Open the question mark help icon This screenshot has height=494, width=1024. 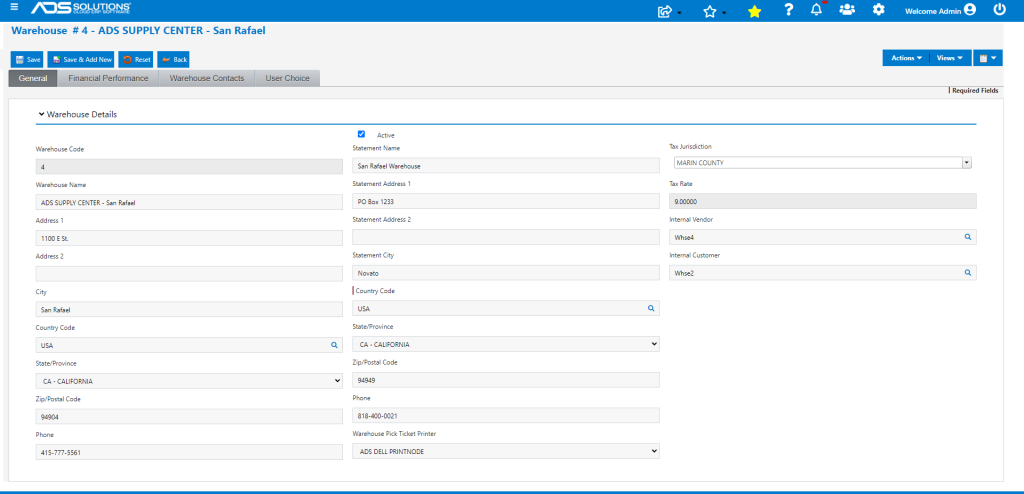point(789,10)
